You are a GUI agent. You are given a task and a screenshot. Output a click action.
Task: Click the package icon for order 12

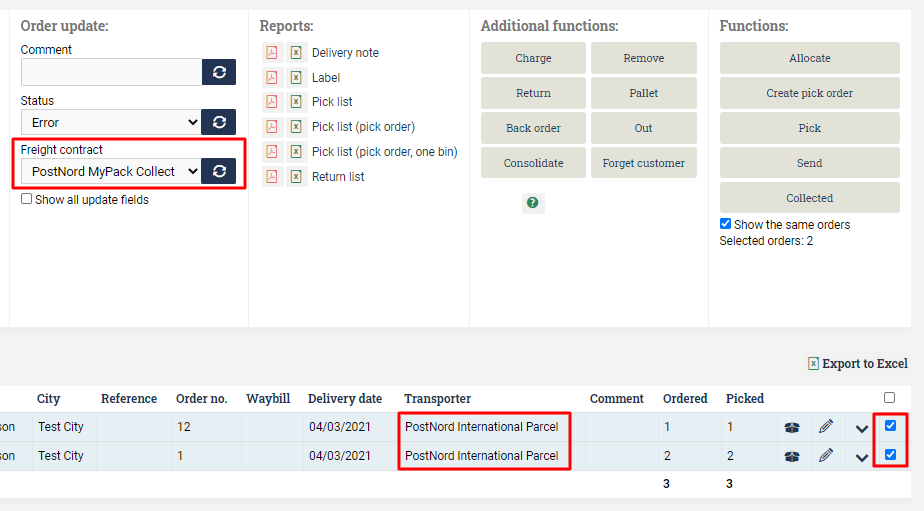pos(792,427)
